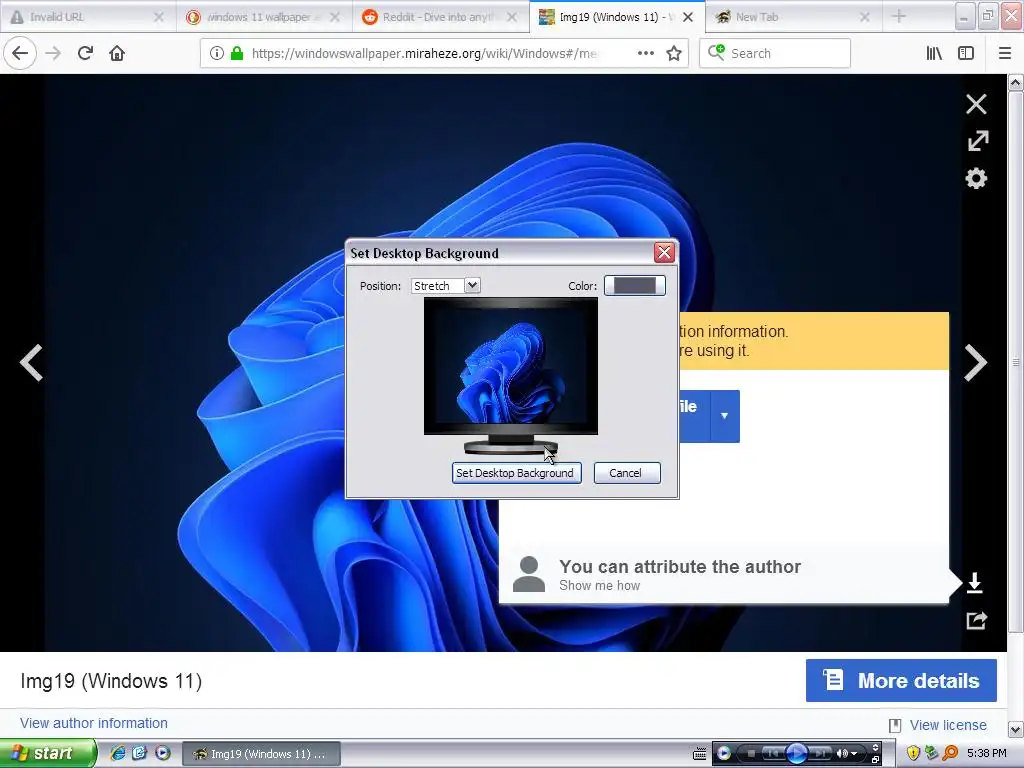
Task: Close the Img19 (Windows 11) tab
Action: [x=688, y=17]
